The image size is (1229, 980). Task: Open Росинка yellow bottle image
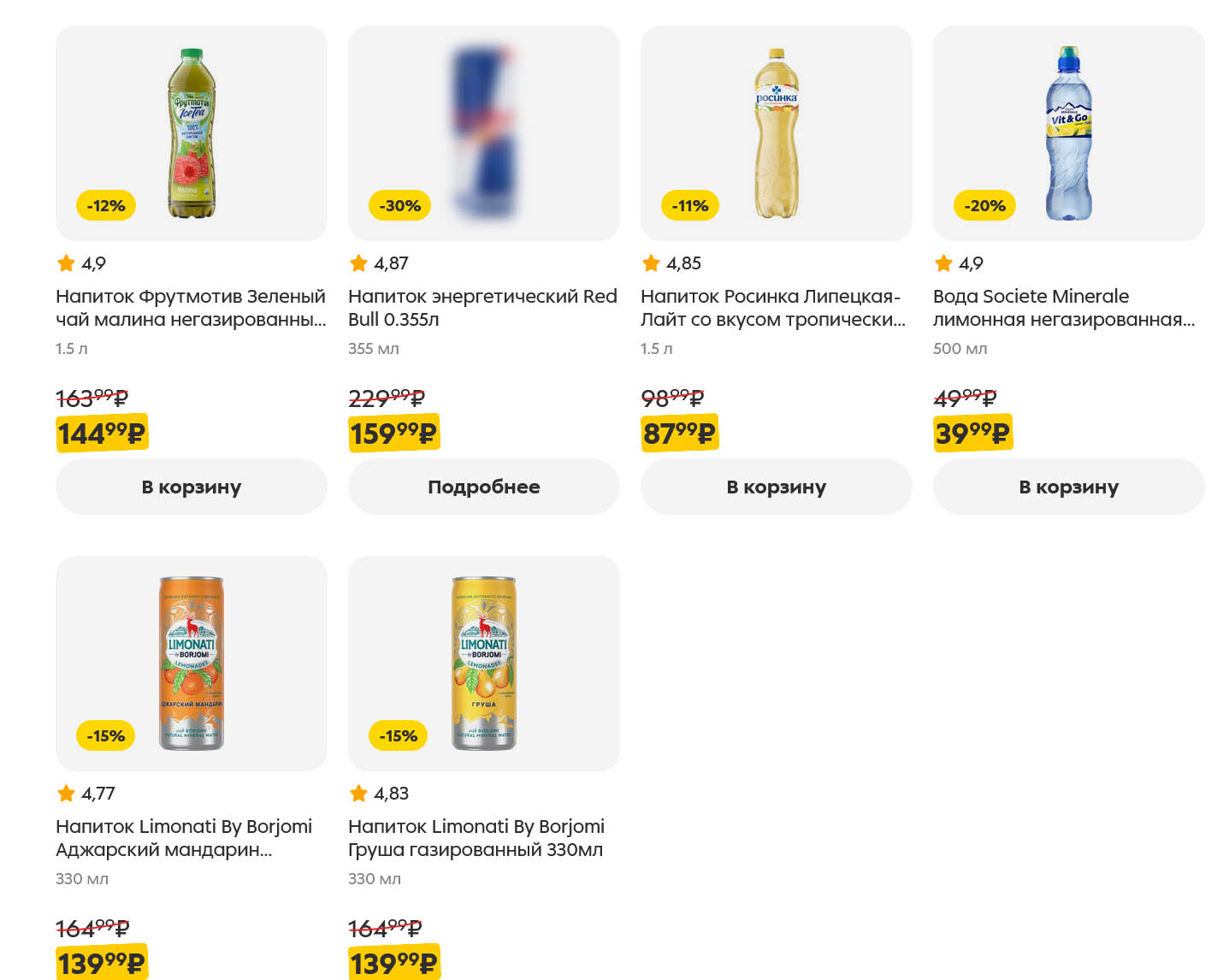click(777, 133)
